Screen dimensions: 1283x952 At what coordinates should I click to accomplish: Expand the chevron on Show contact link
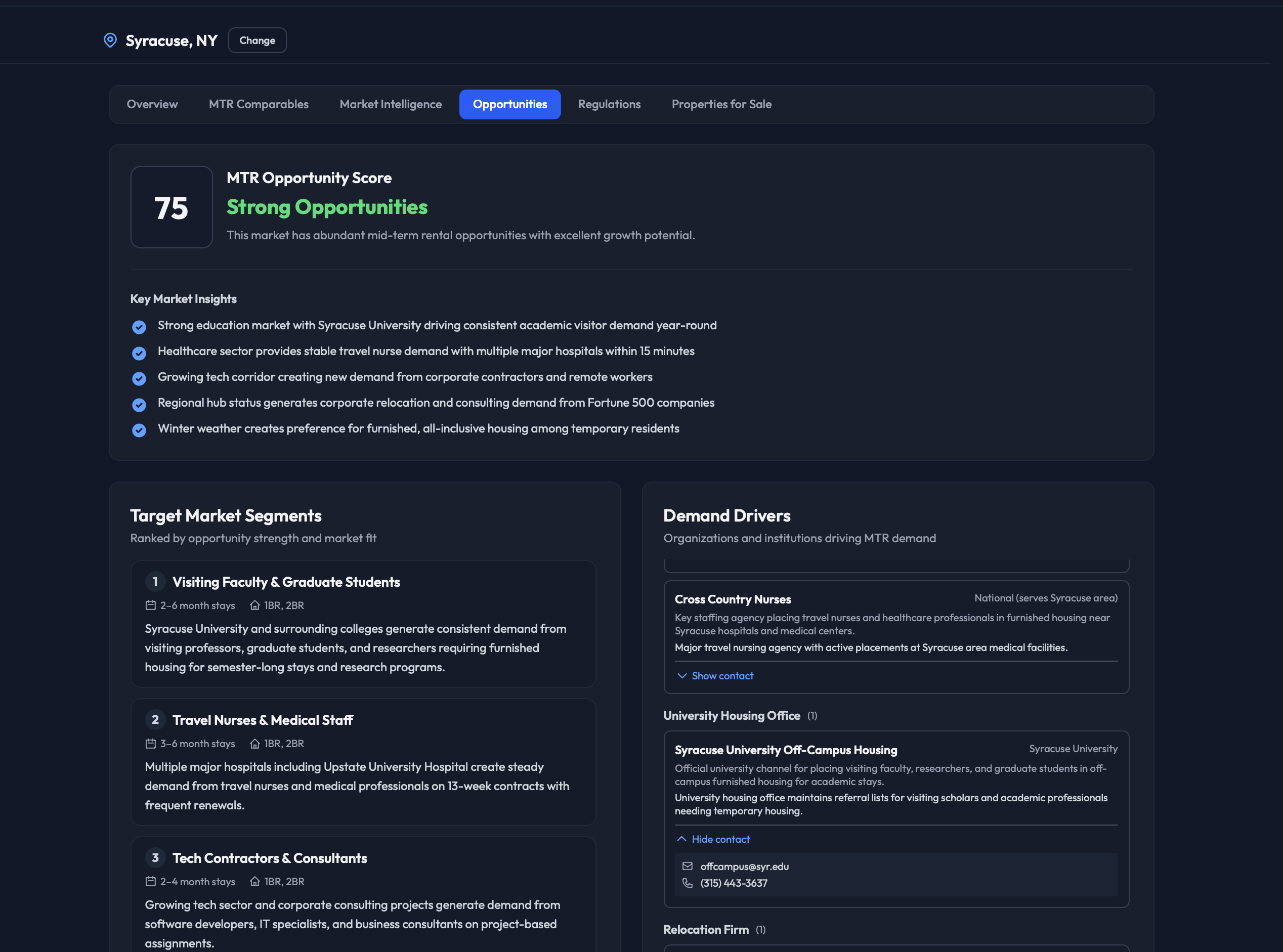tap(682, 675)
